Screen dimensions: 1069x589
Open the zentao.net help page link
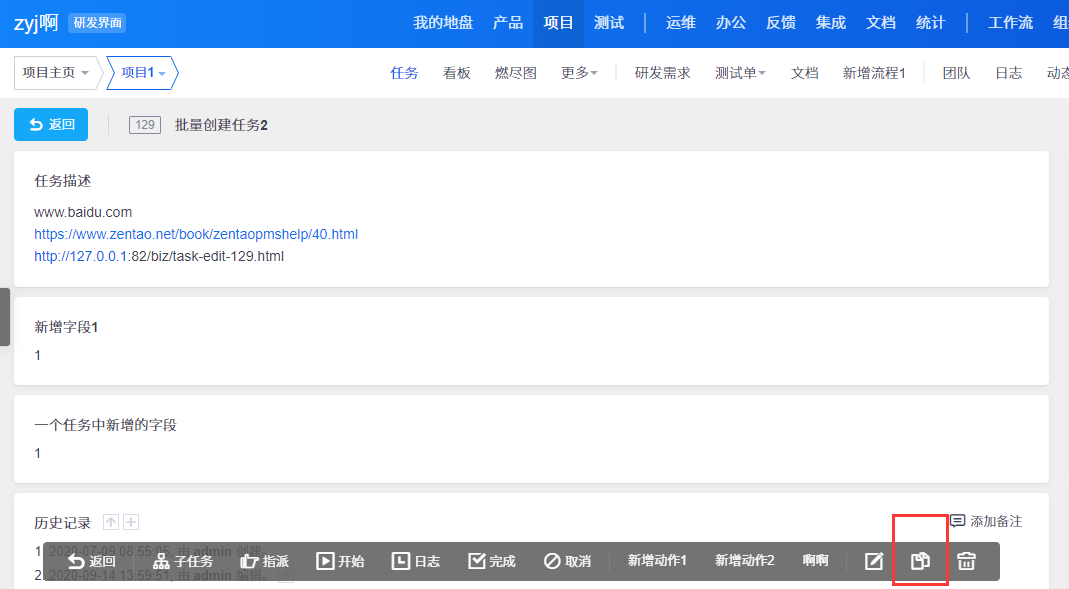196,234
